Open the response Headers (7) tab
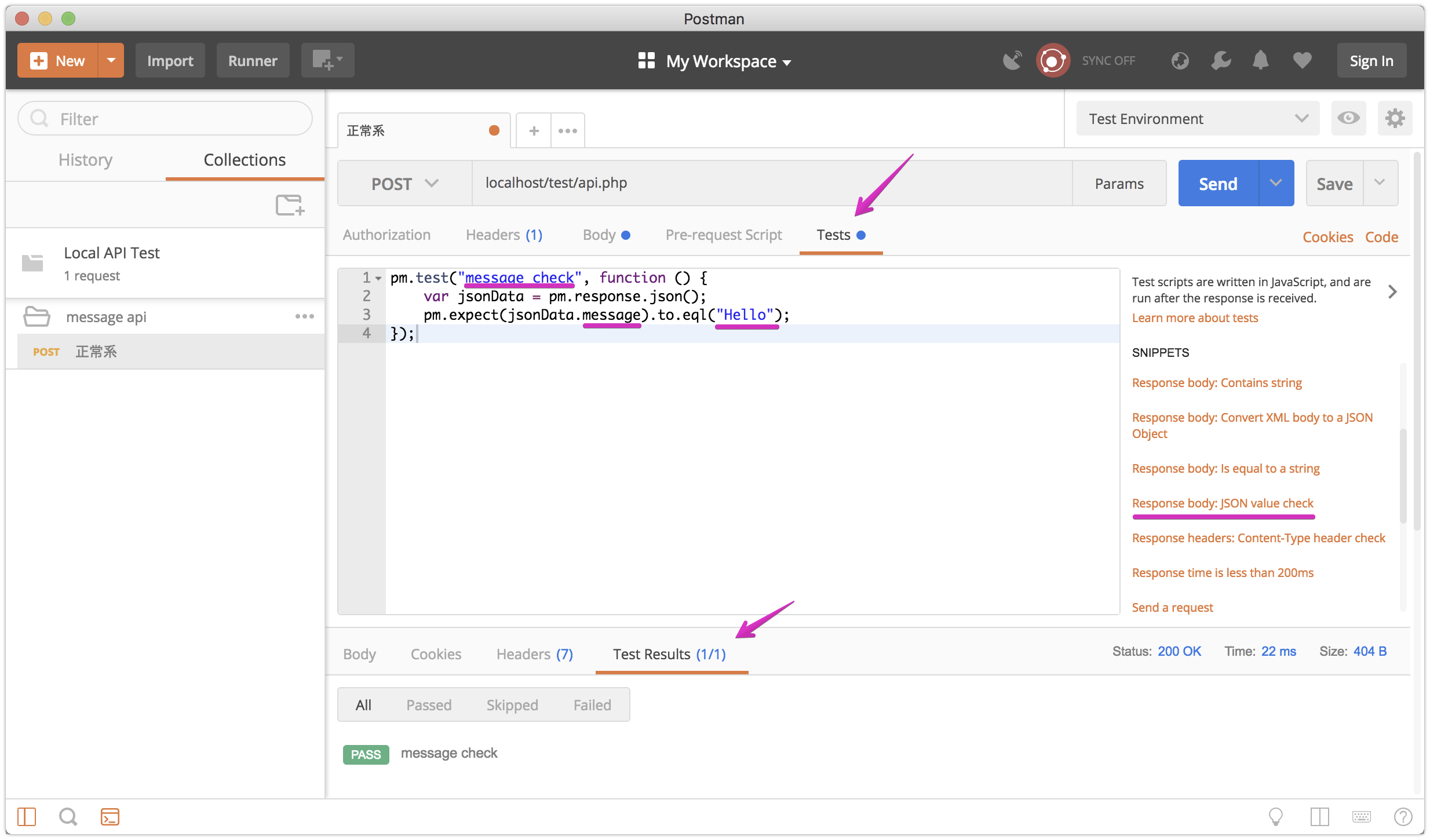Viewport: 1430px width, 840px height. pyautogui.click(x=534, y=654)
